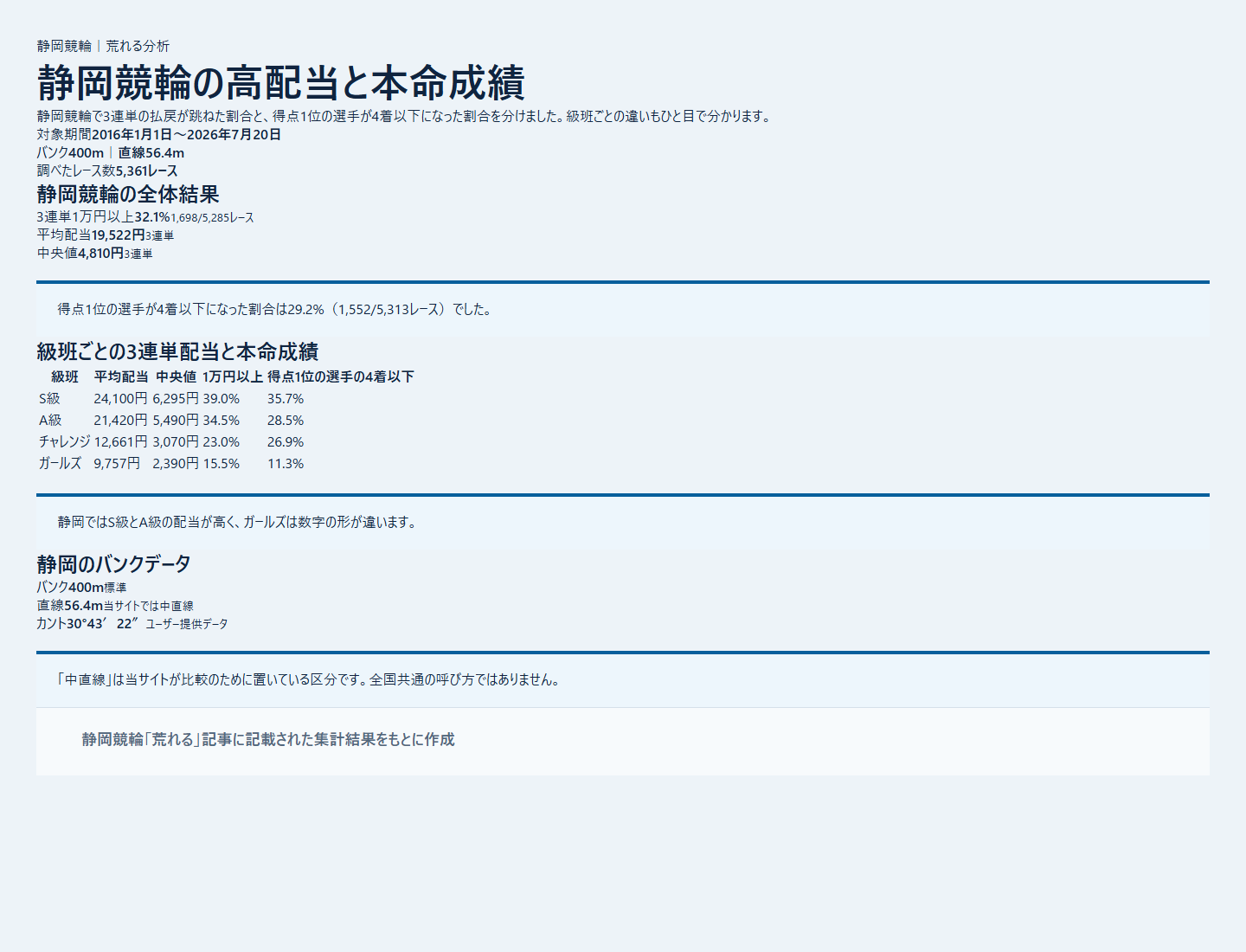Click the S級 median 6,295円
The width and height of the screenshot is (1246, 952).
pos(176,399)
